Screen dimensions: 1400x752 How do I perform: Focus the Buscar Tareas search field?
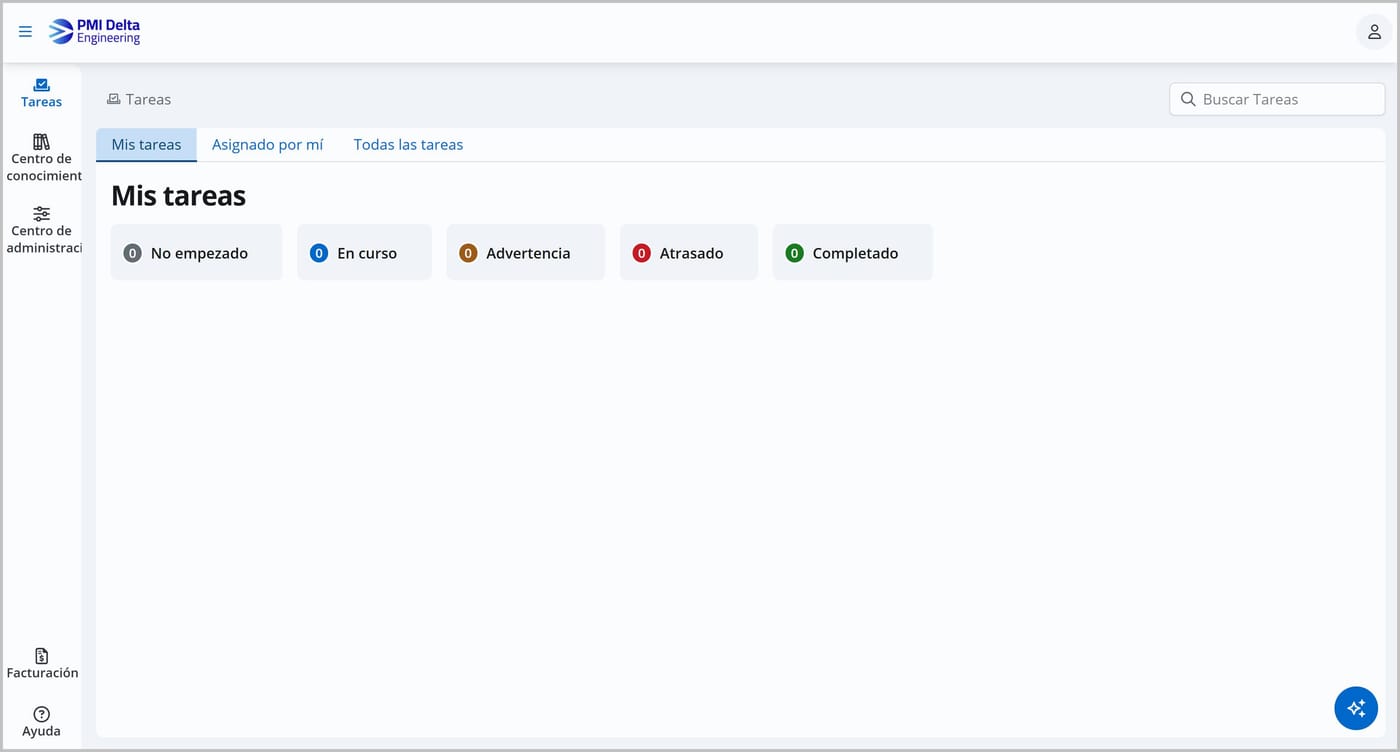point(1277,99)
